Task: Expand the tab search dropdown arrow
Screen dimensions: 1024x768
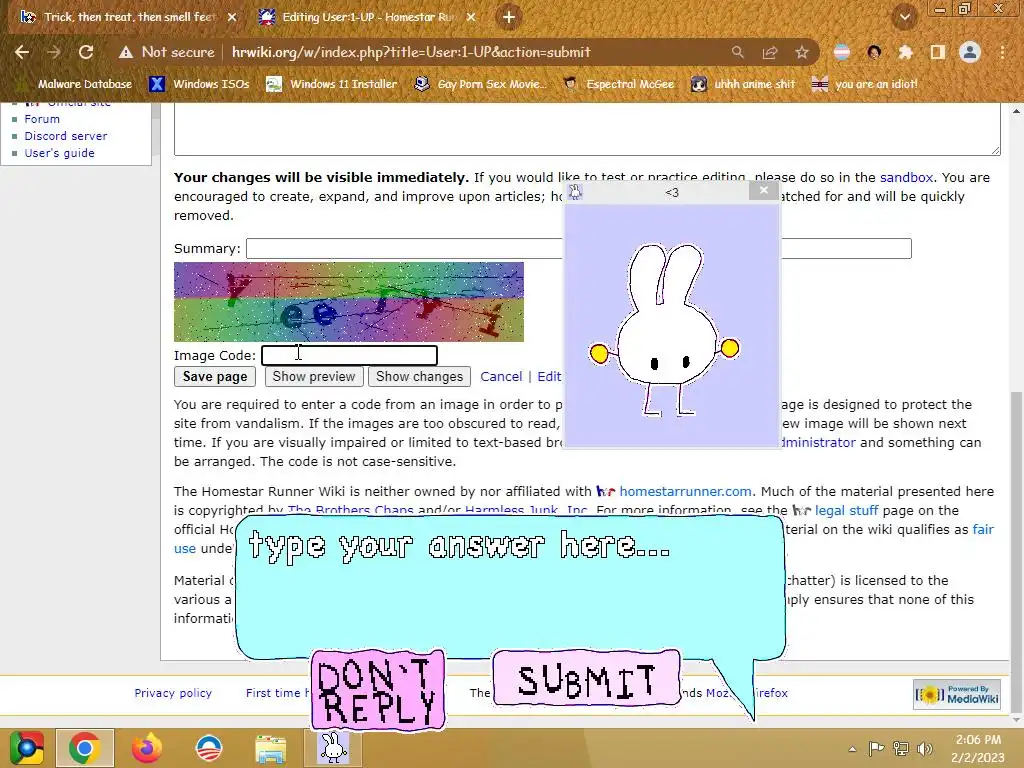Action: [x=904, y=17]
